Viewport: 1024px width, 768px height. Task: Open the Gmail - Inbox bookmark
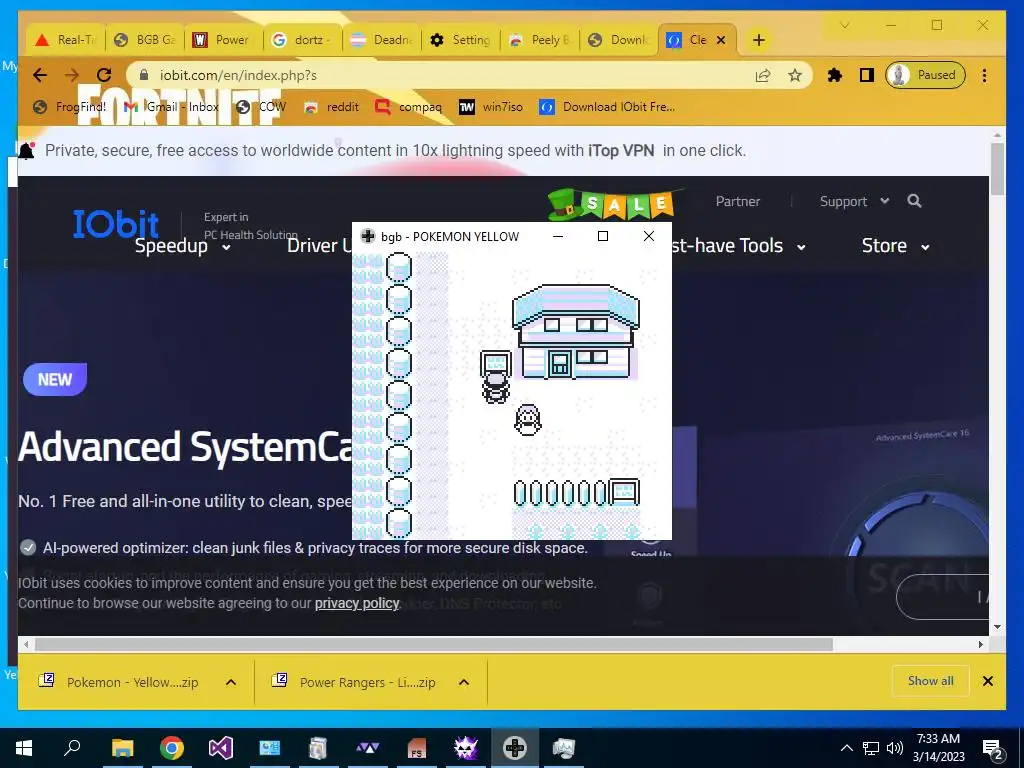pos(171,106)
